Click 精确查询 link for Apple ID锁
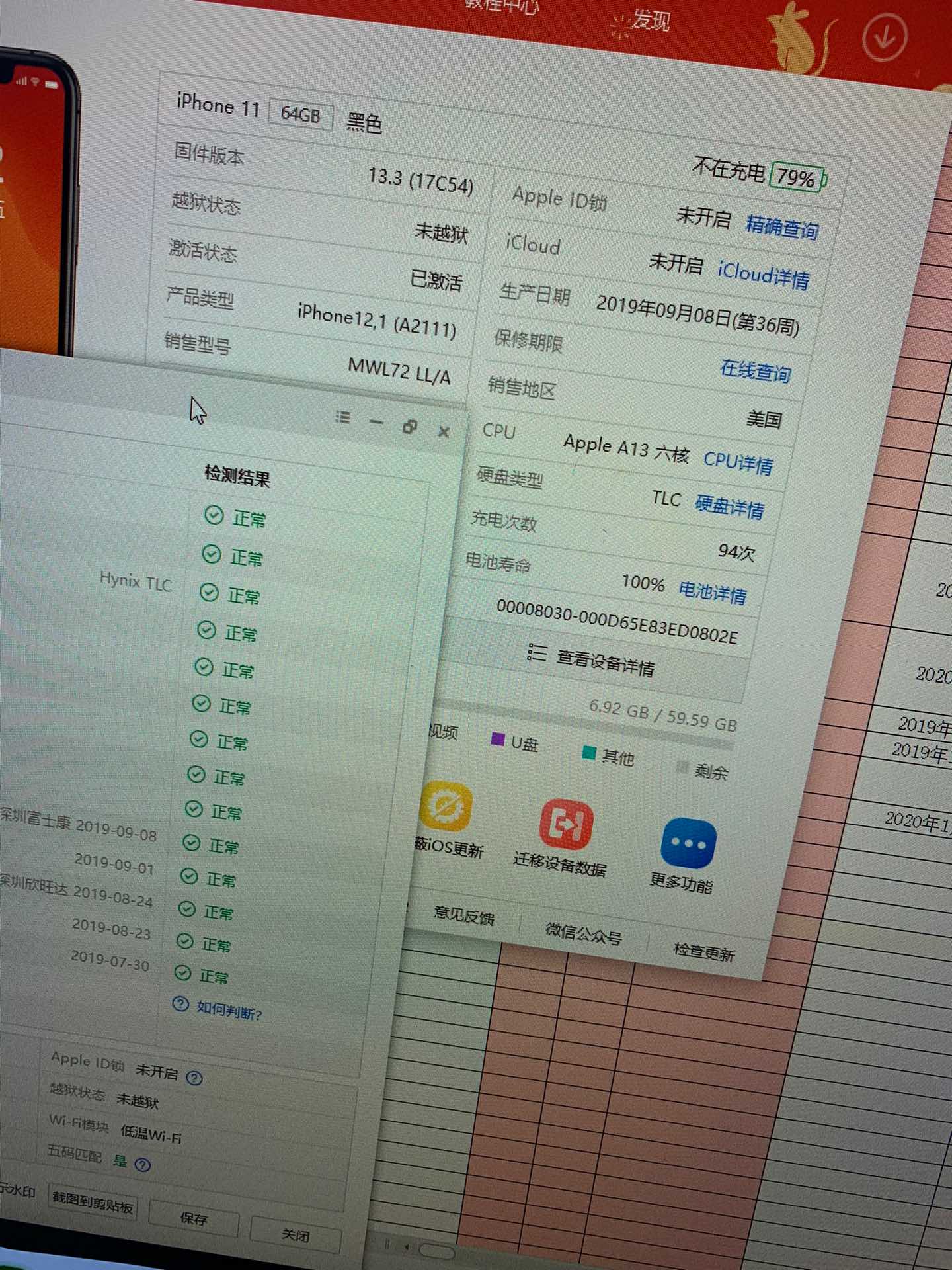Screen dimensions: 952x1270 pyautogui.click(x=782, y=227)
